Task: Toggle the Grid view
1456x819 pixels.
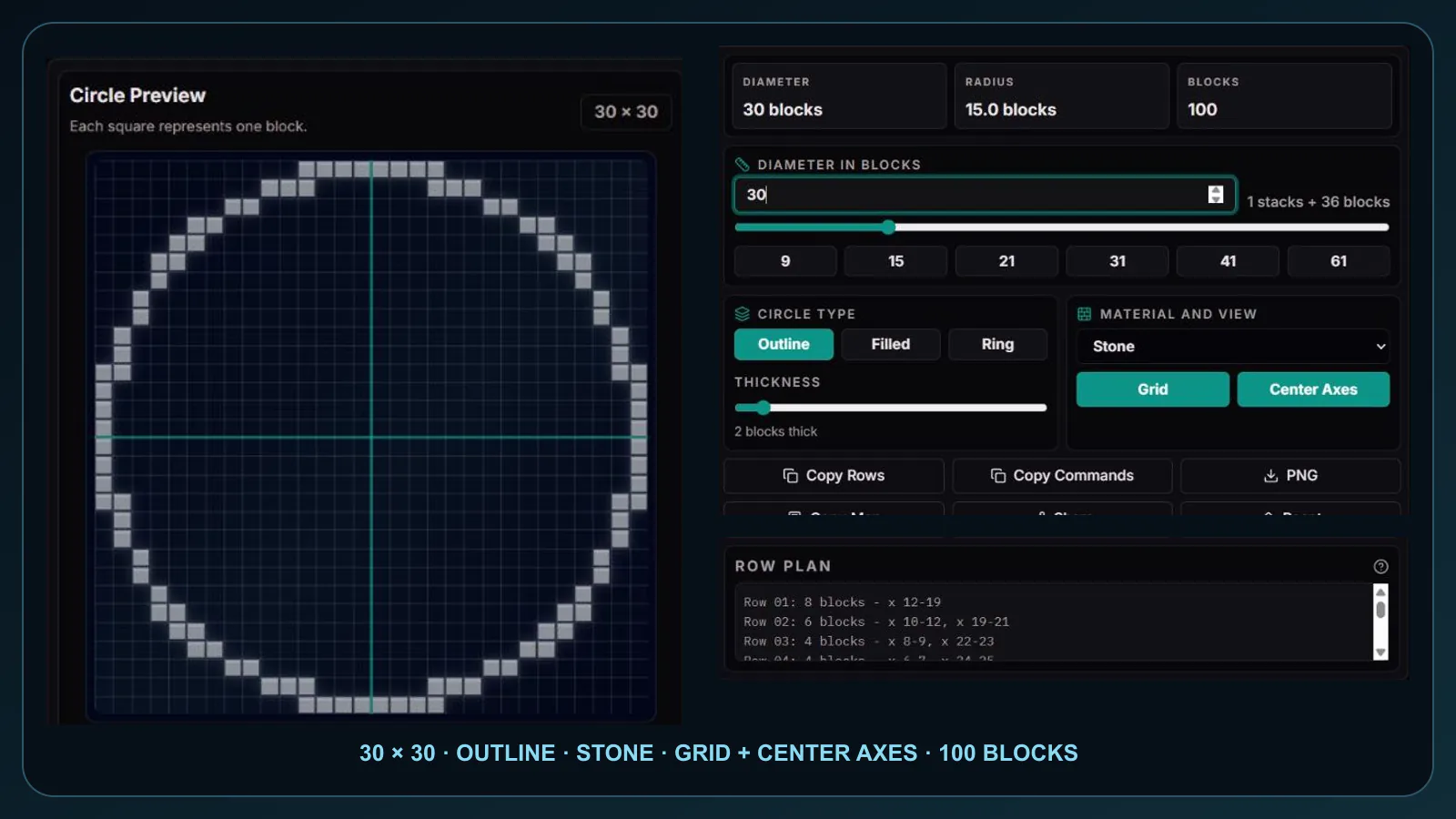Action: click(x=1152, y=389)
